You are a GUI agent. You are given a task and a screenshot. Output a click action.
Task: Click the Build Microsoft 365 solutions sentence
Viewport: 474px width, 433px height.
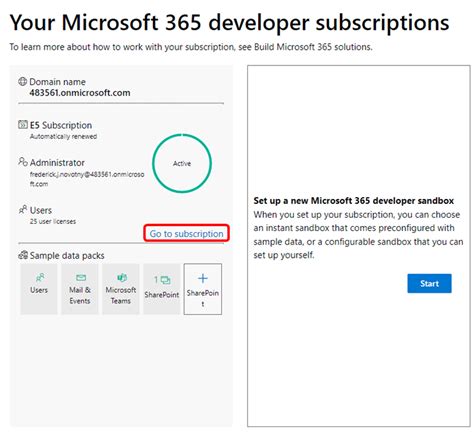pyautogui.click(x=191, y=47)
